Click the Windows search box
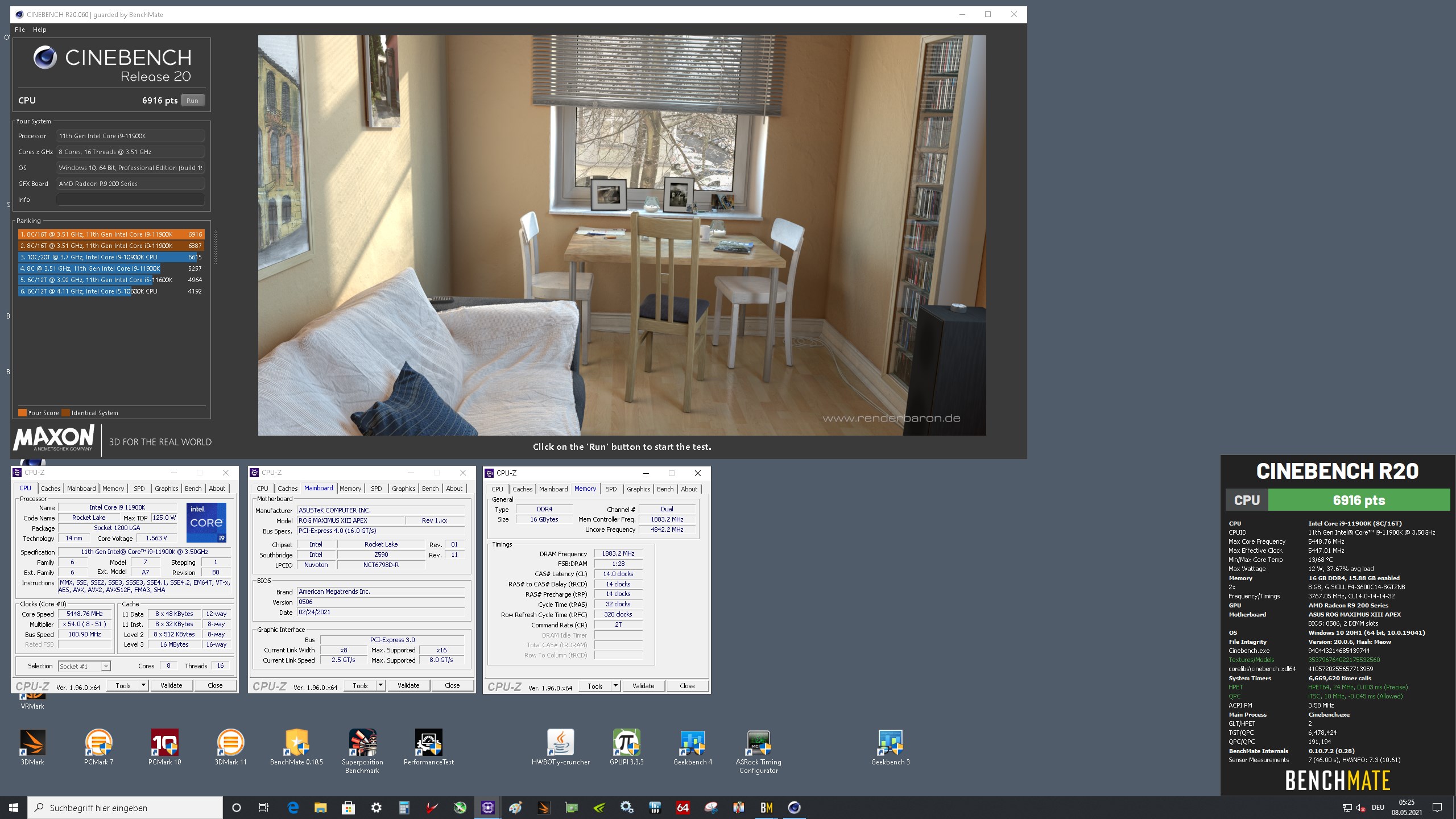The width and height of the screenshot is (1456, 819). (125, 808)
